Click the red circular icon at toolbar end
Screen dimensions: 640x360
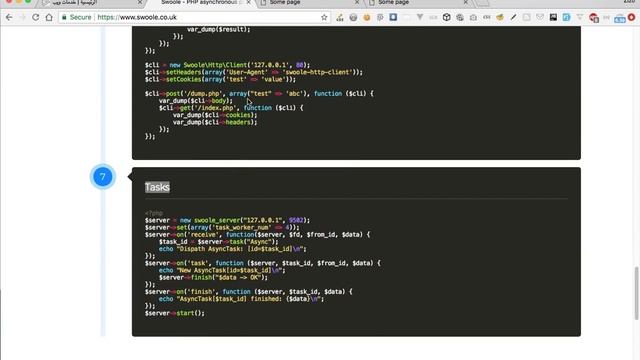coord(631,18)
